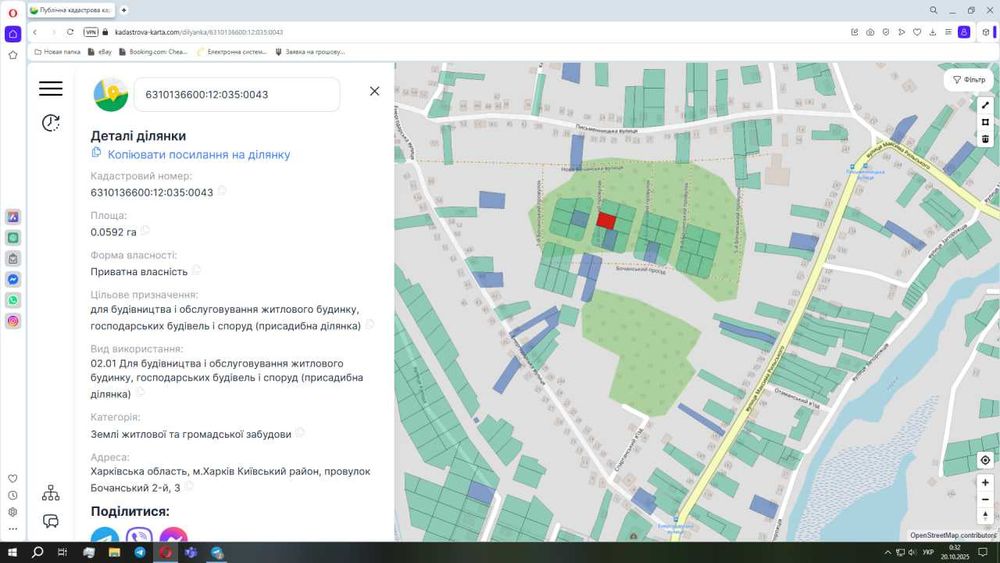1000x563 pixels.
Task: Zoom in on the map
Action: (985, 482)
